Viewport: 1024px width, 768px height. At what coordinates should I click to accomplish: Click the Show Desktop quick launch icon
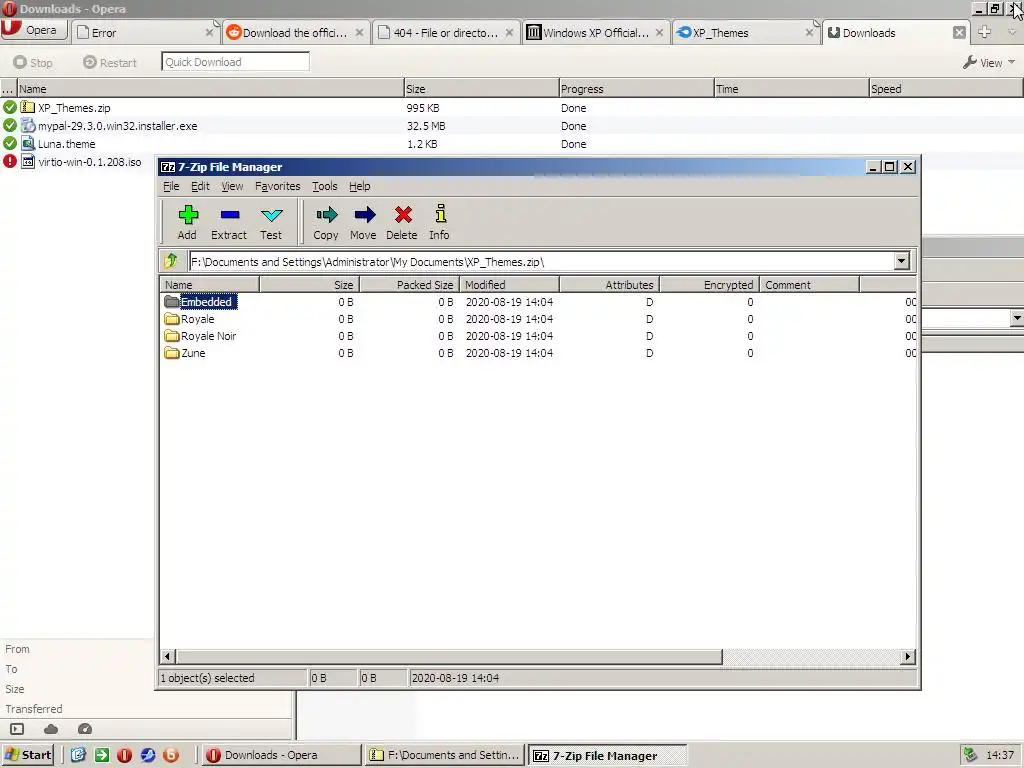coord(78,755)
